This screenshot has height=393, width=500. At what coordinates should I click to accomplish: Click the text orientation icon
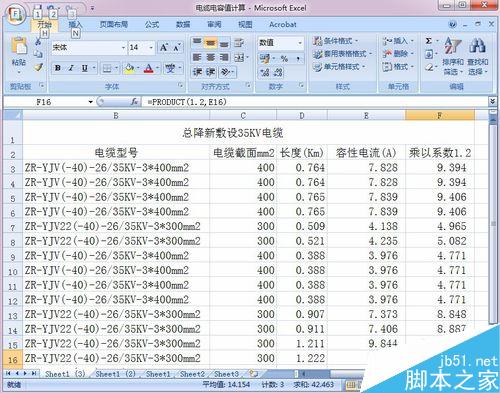[x=226, y=72]
